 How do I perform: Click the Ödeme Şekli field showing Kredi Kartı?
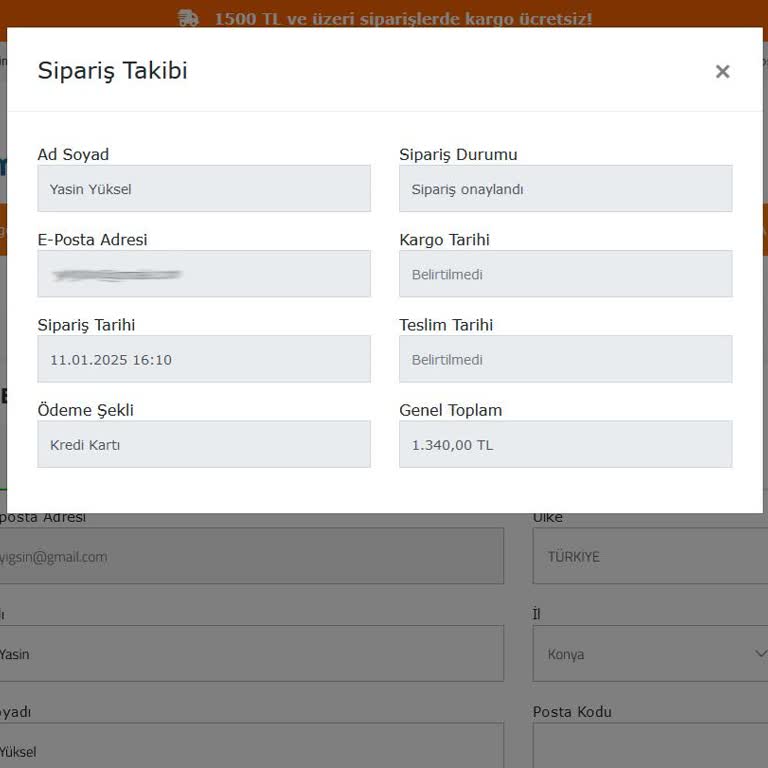[x=204, y=444]
